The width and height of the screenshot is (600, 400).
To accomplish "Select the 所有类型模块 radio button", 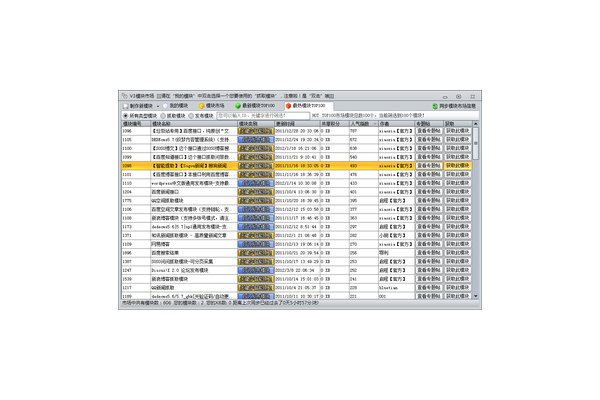I will 123,115.
